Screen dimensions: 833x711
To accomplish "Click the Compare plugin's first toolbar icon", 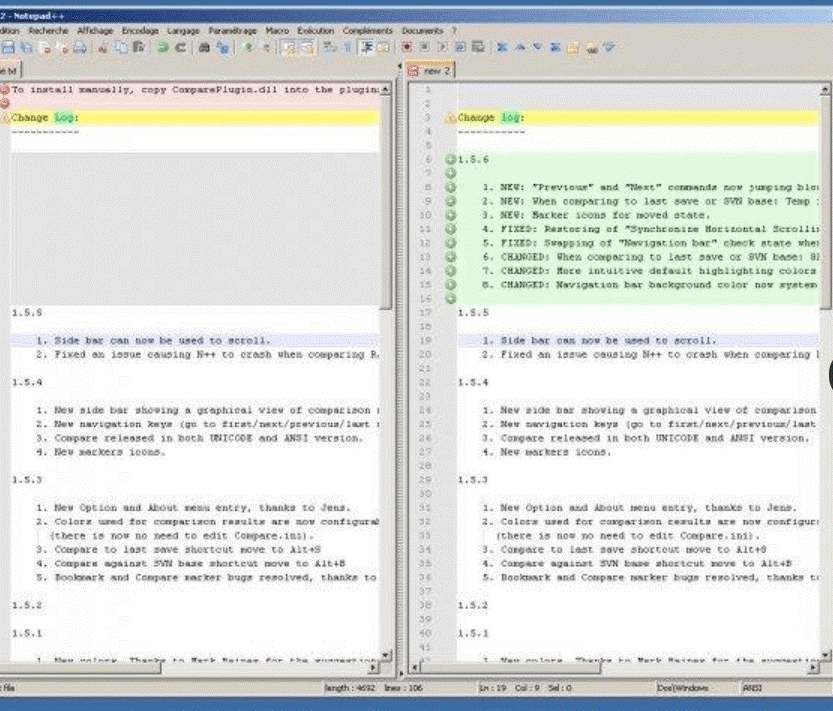I will pos(502,48).
